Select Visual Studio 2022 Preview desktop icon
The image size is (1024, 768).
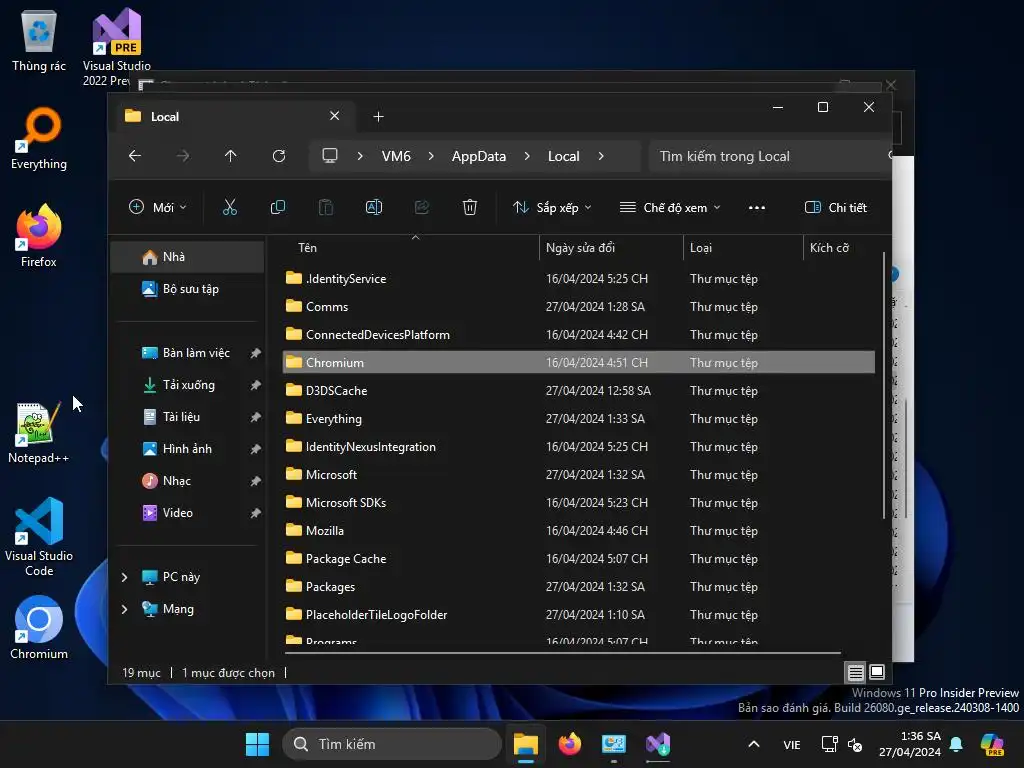pos(116,47)
